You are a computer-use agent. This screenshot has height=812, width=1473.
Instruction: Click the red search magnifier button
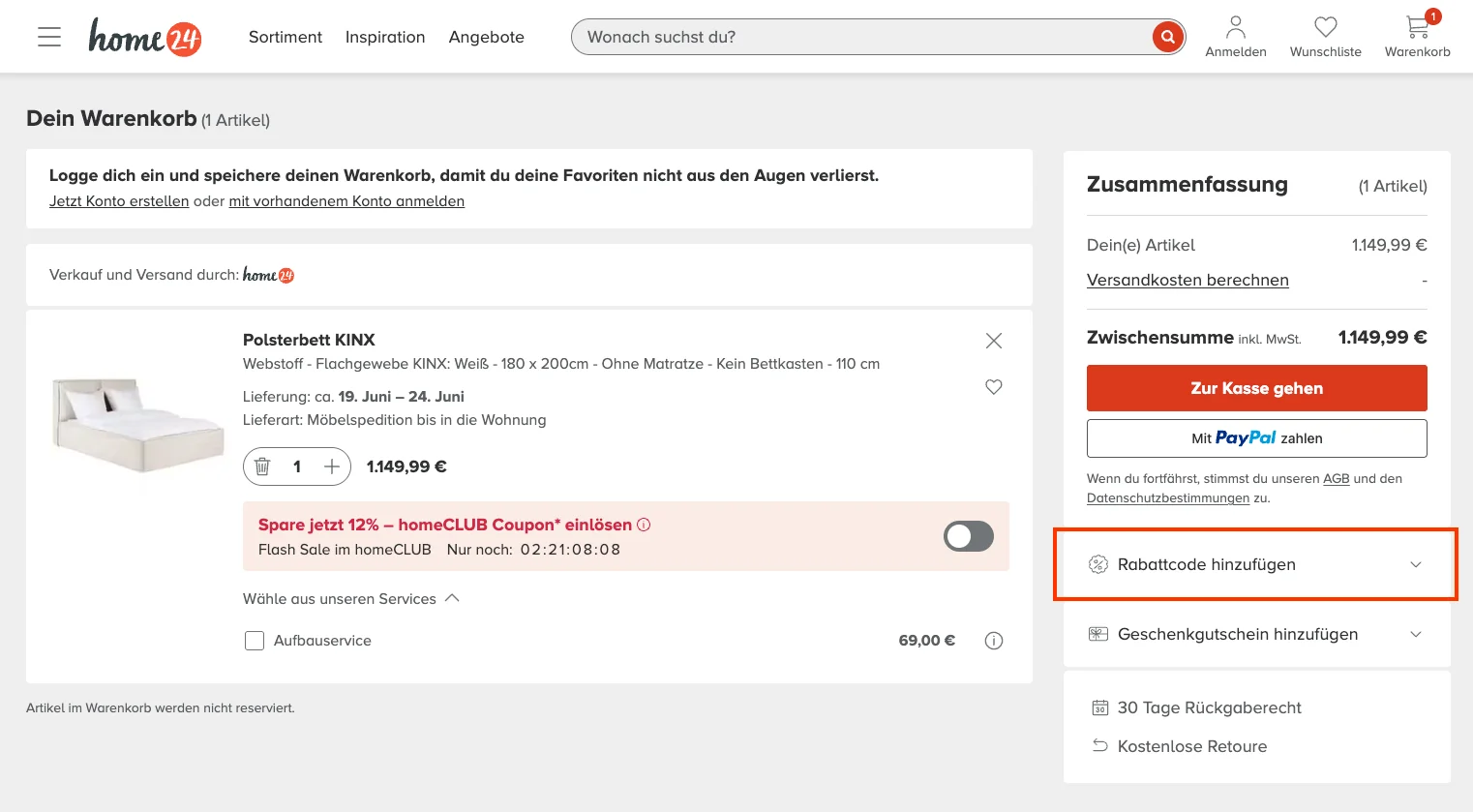(1168, 37)
